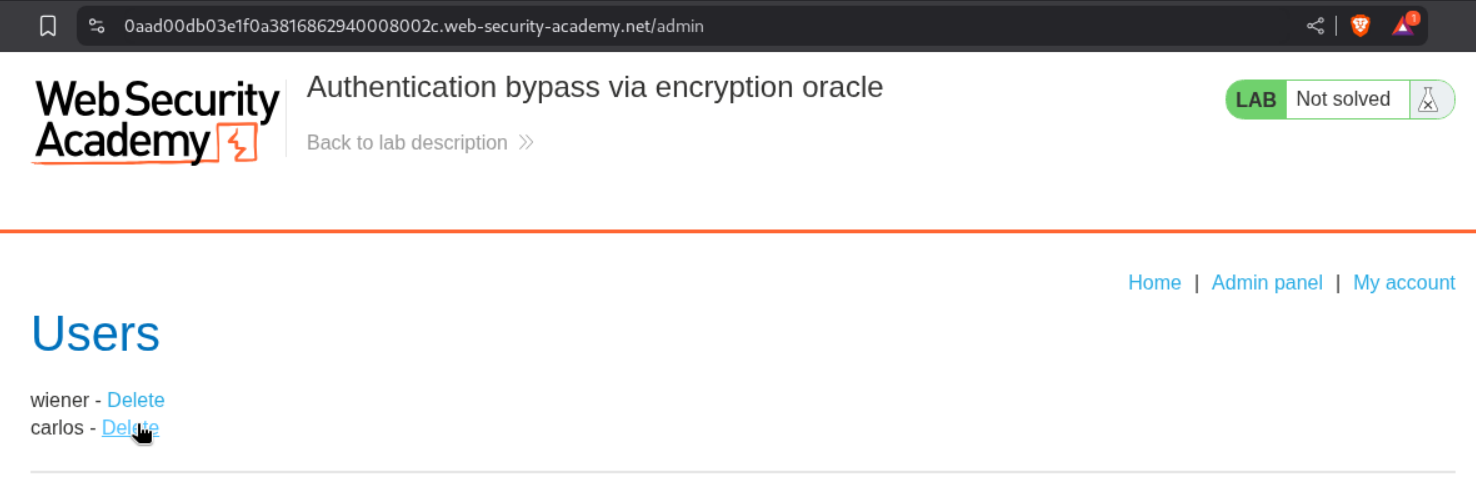Open the Brave Shields lion icon

[1360, 26]
